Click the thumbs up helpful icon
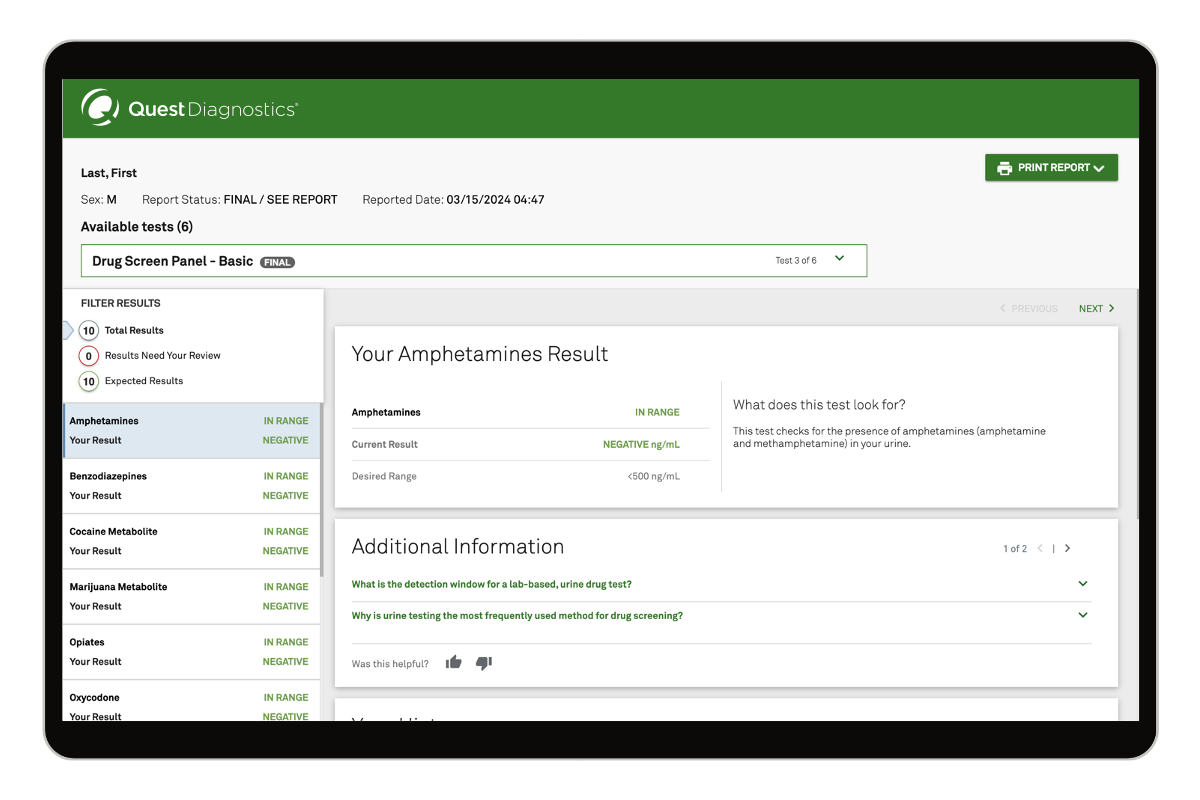Screen dimensions: 1200x800 point(454,663)
